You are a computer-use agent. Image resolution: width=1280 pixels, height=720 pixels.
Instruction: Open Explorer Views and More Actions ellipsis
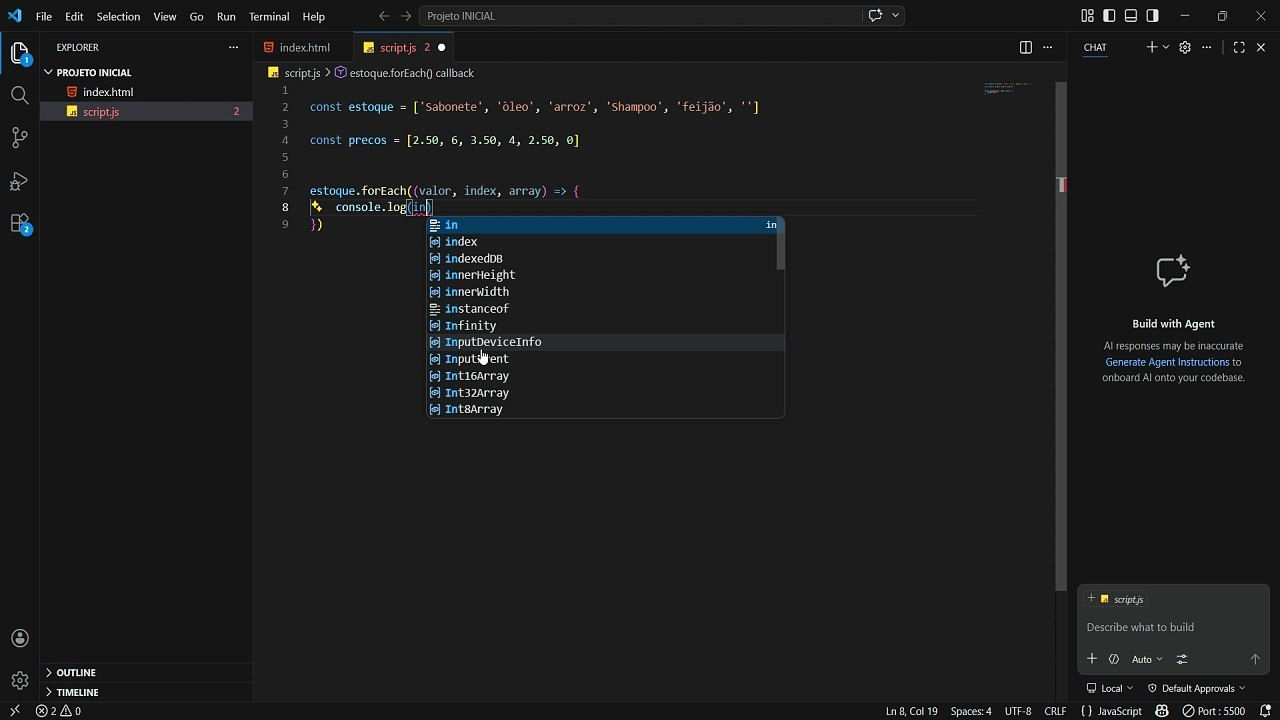pyautogui.click(x=233, y=47)
